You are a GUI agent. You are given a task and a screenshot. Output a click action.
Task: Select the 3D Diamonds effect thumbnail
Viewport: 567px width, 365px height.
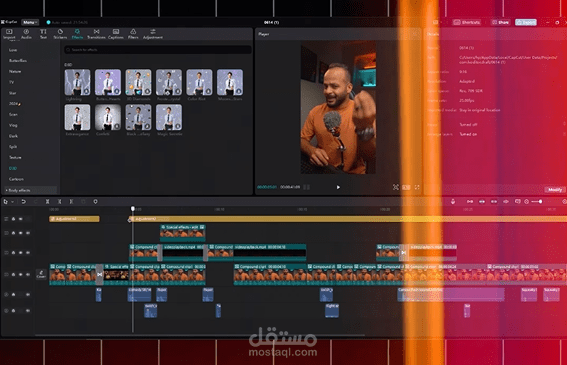(x=138, y=82)
